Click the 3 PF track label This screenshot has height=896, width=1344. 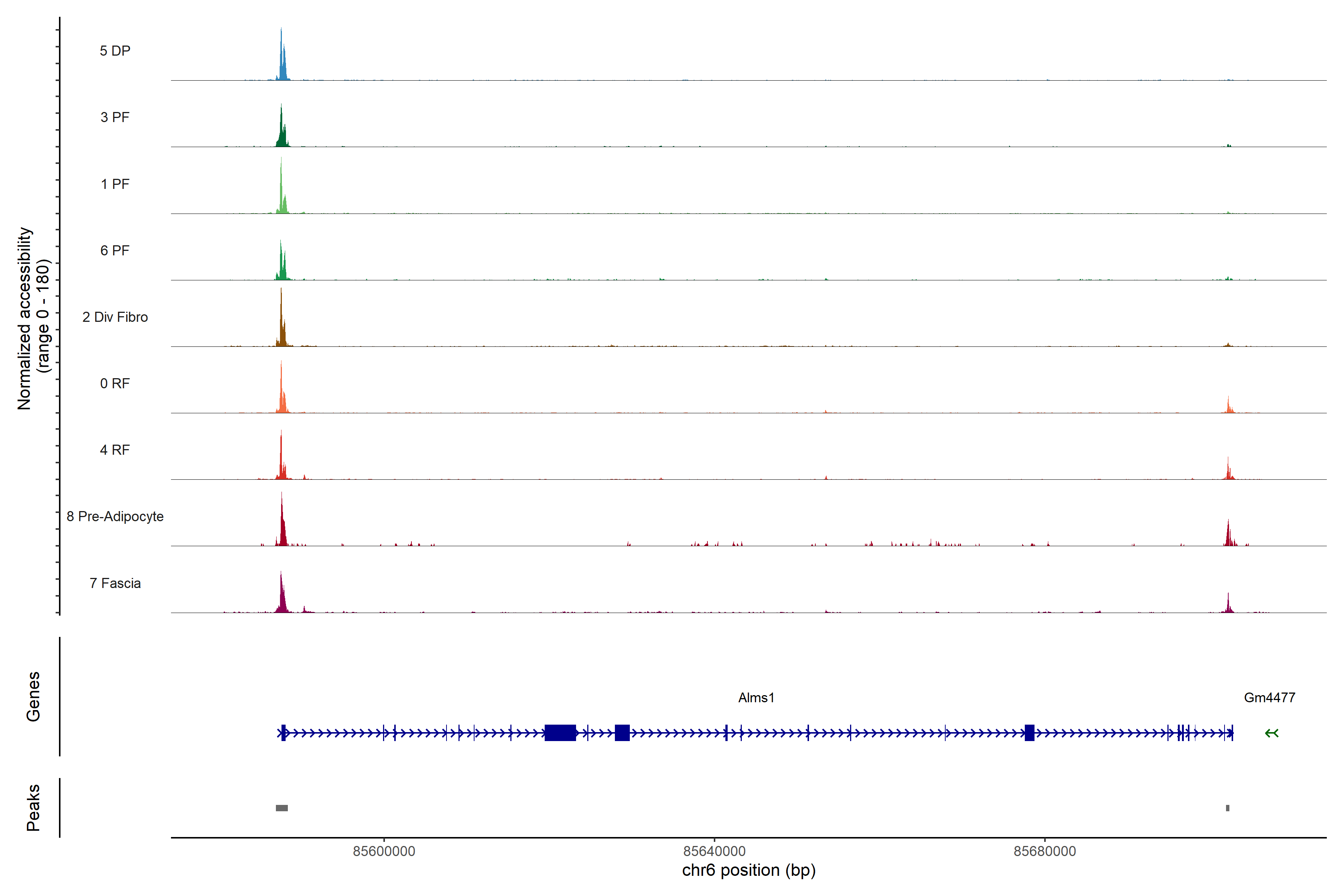[115, 117]
